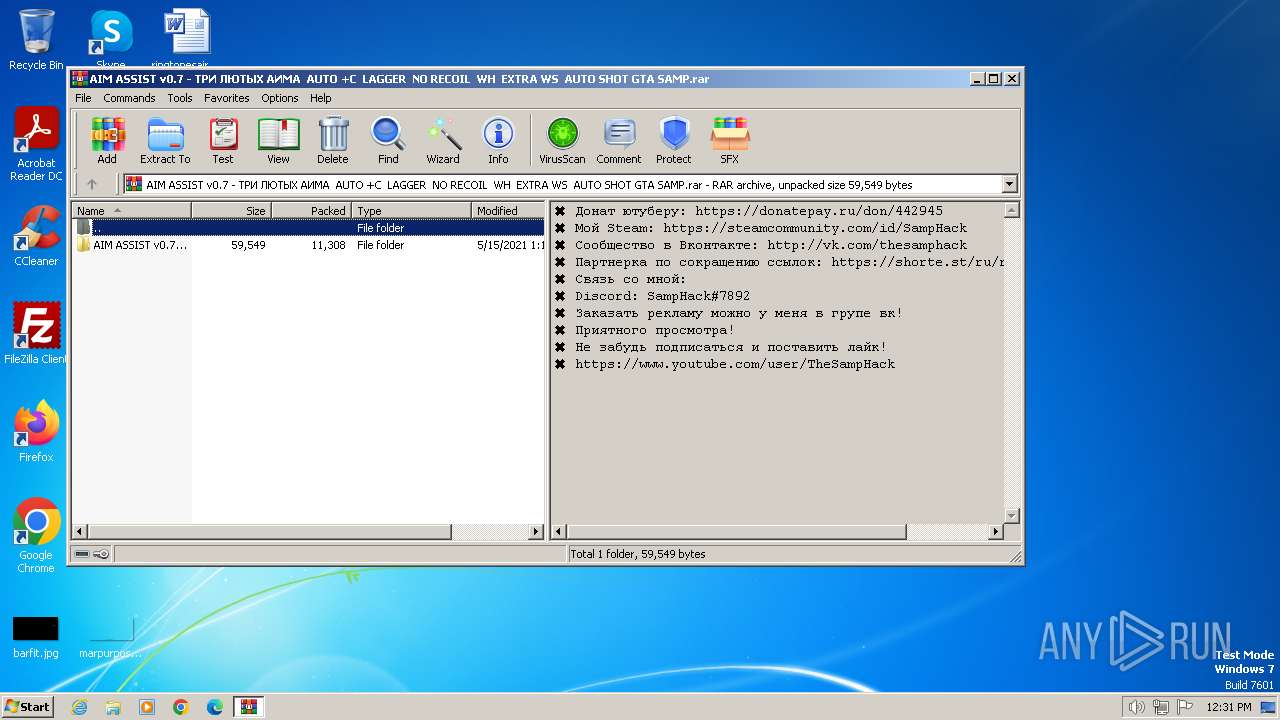
Task: Sort files by Name column
Action: click(x=132, y=210)
